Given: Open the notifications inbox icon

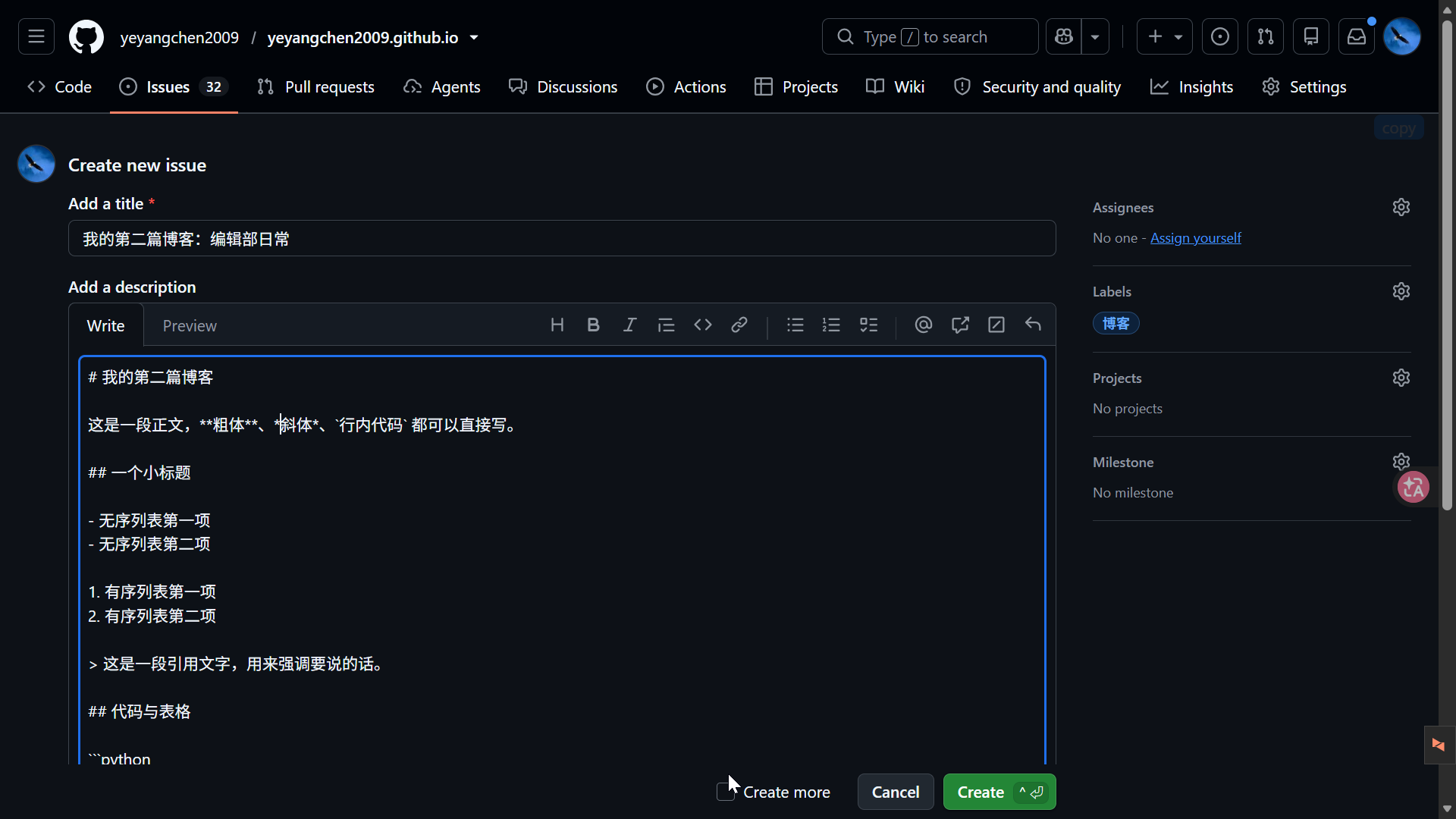Looking at the screenshot, I should point(1357,36).
